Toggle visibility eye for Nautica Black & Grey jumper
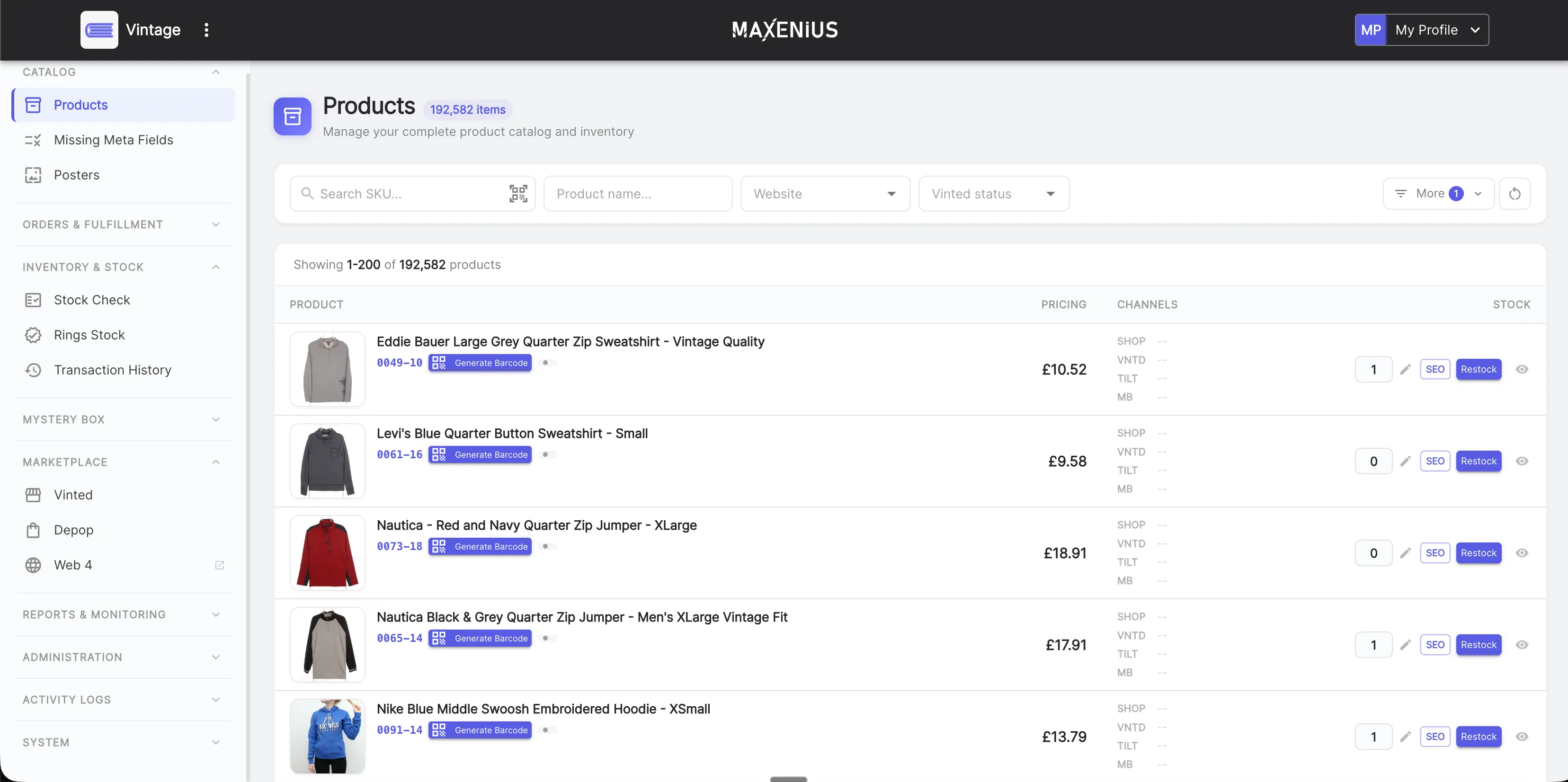The image size is (1568, 782). tap(1522, 645)
